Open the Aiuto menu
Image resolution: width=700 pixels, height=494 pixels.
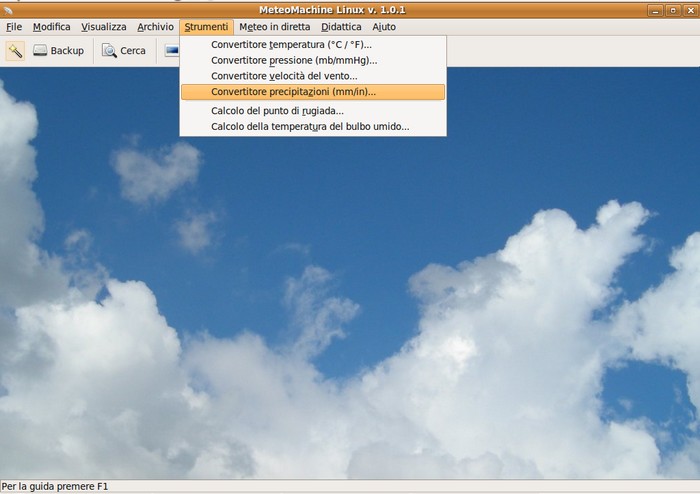pos(384,27)
